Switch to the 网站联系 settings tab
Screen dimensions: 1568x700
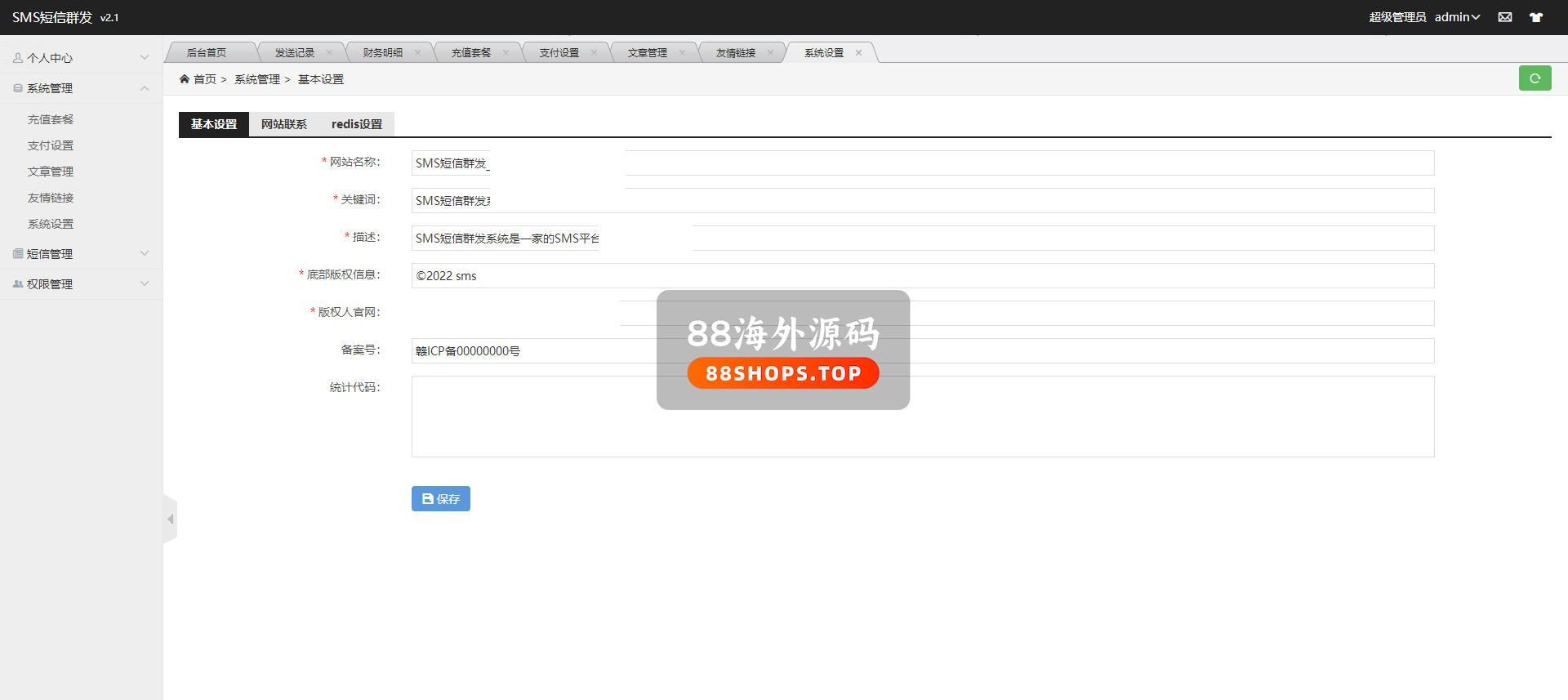pyautogui.click(x=284, y=124)
